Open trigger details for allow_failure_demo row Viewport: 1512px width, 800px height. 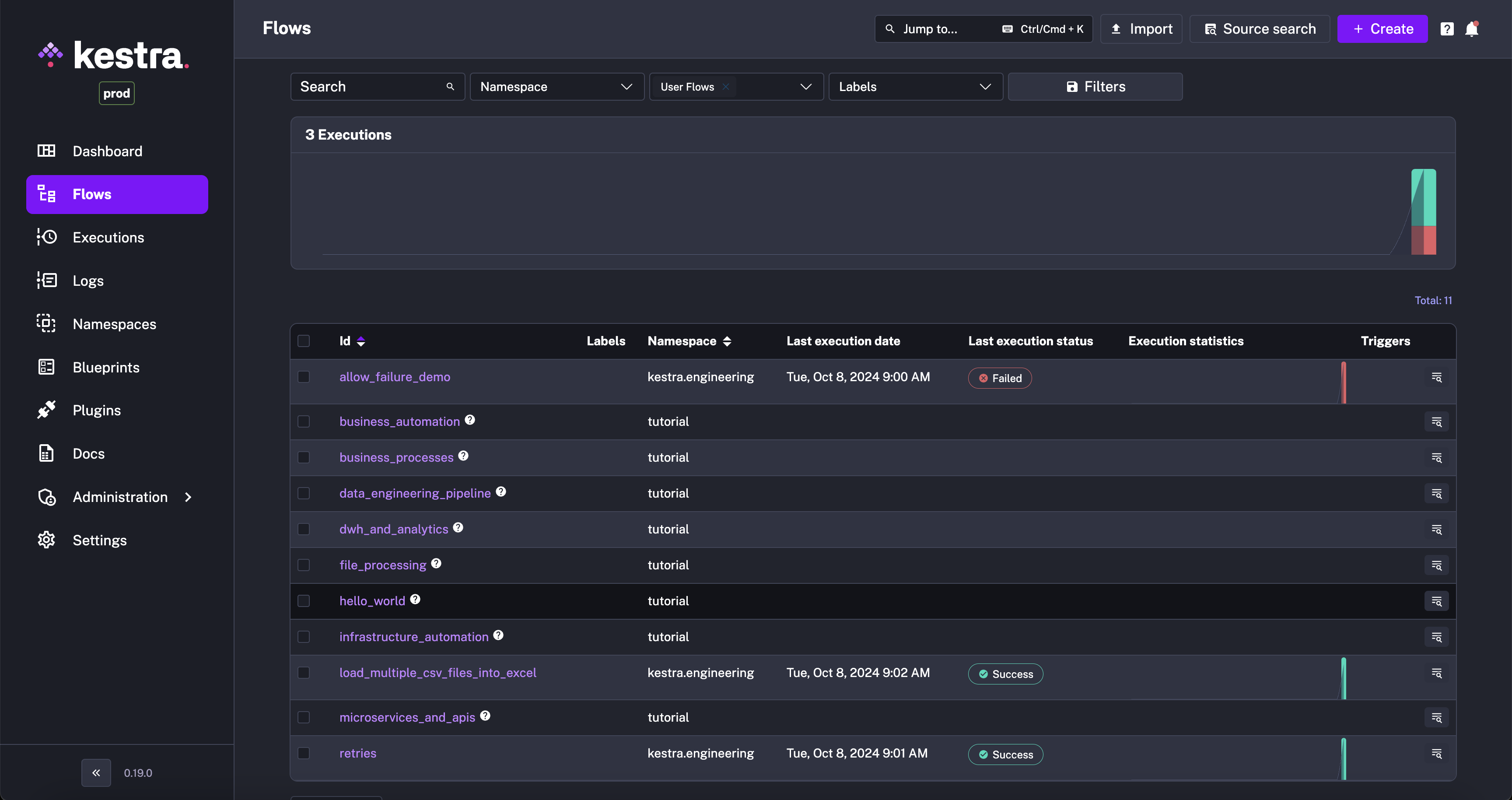coord(1436,377)
